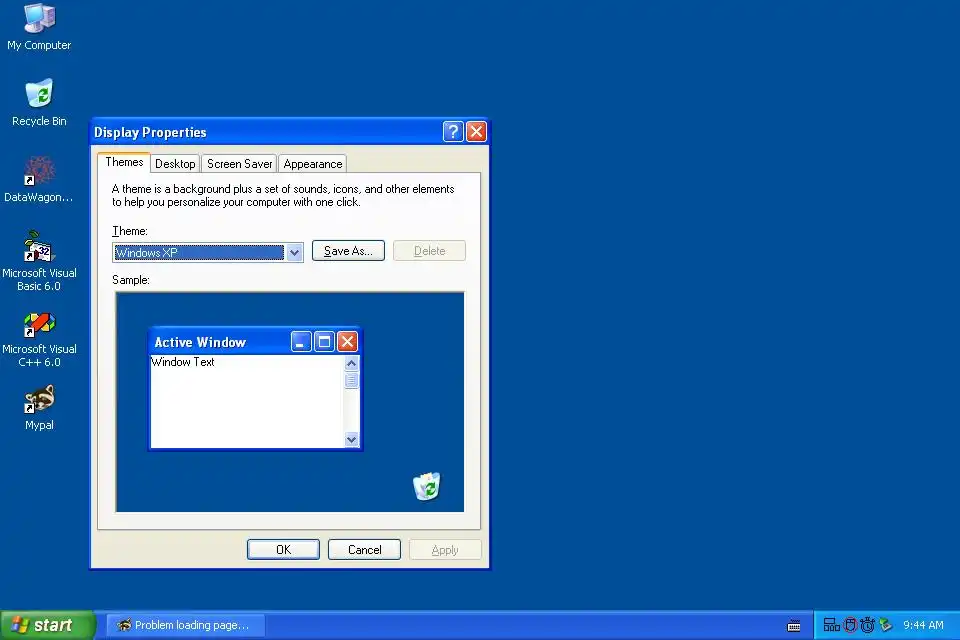Open the Appearance tab
The image size is (960, 640).
pos(313,164)
